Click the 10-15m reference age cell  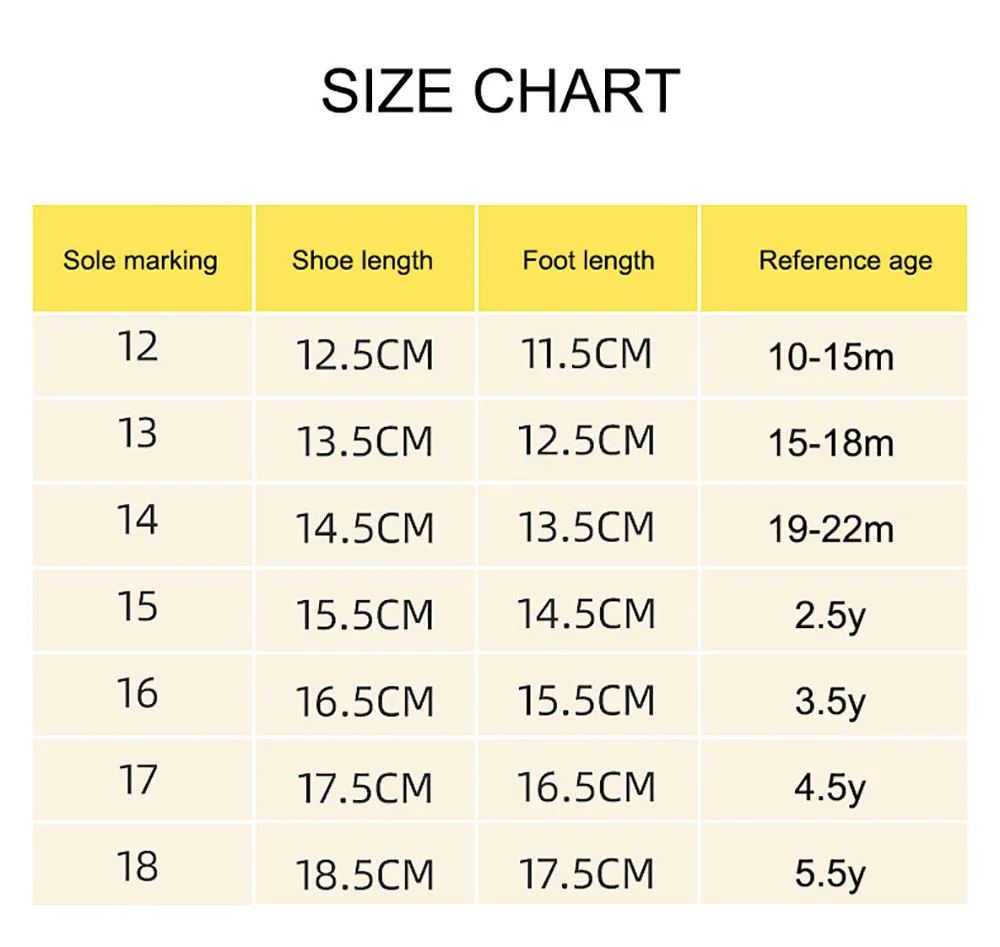(831, 357)
